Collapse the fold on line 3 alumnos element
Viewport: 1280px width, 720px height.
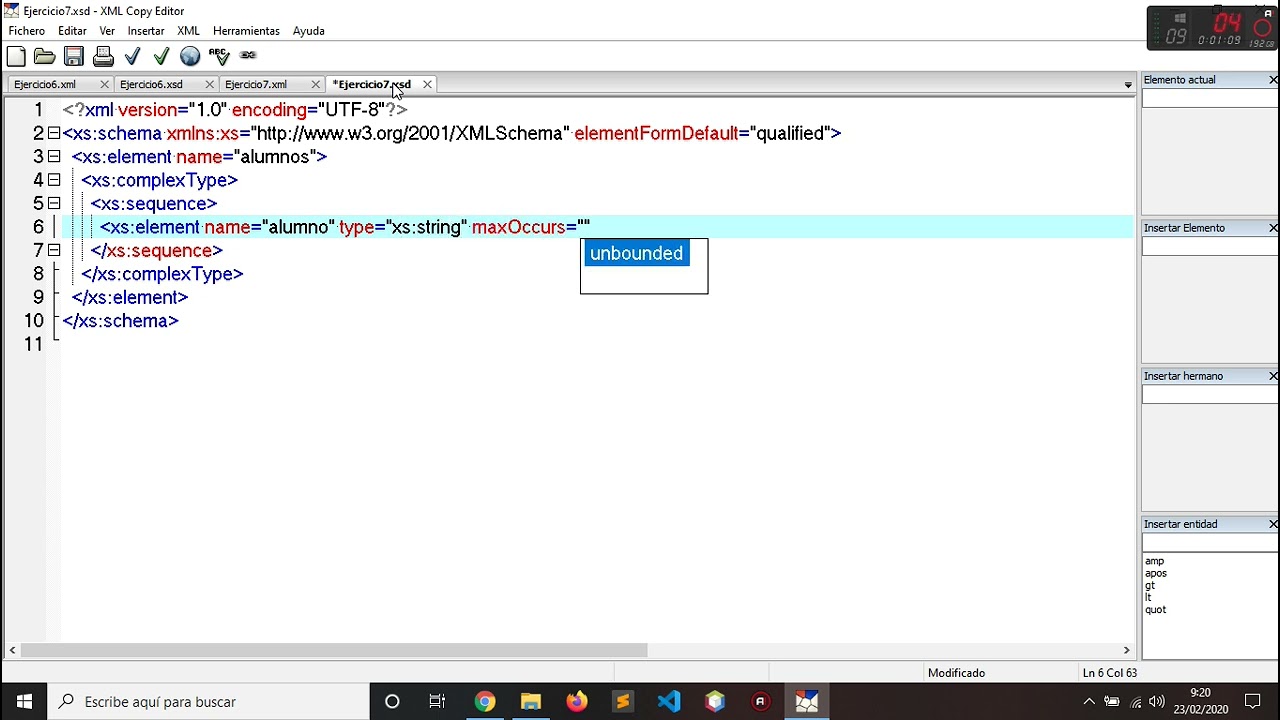(54, 156)
